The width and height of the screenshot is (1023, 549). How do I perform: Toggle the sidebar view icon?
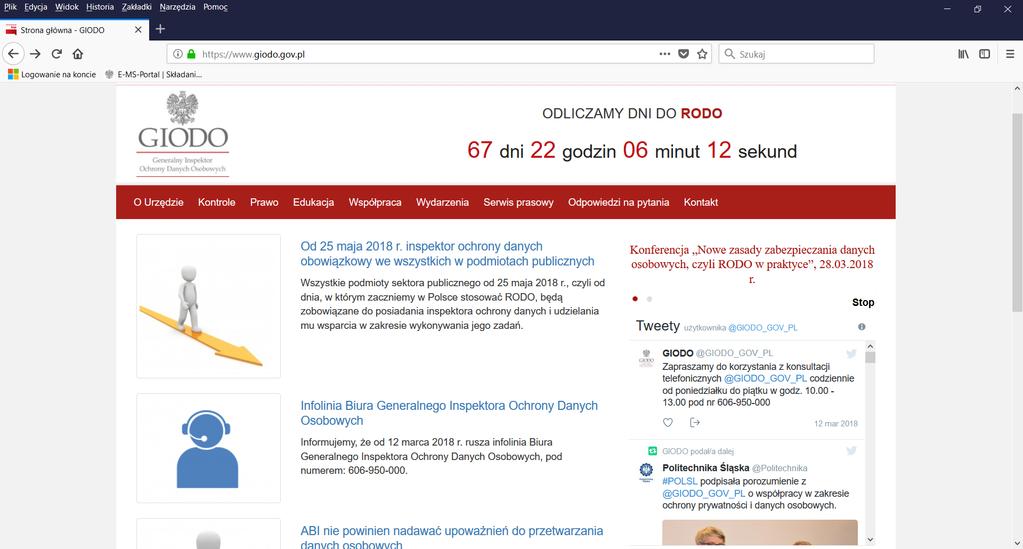(x=985, y=54)
